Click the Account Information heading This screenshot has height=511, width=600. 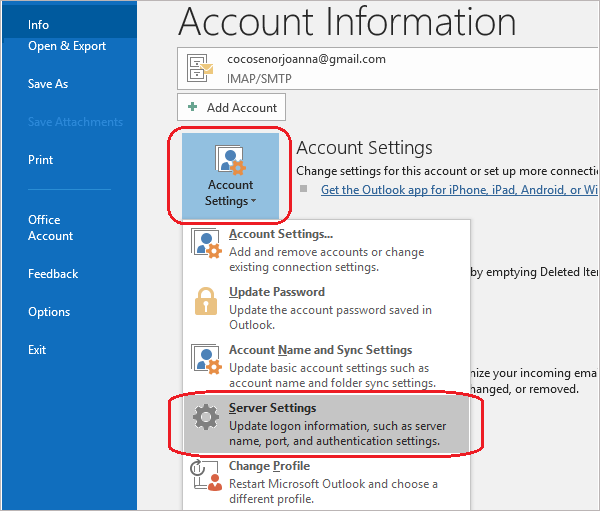pyautogui.click(x=347, y=21)
